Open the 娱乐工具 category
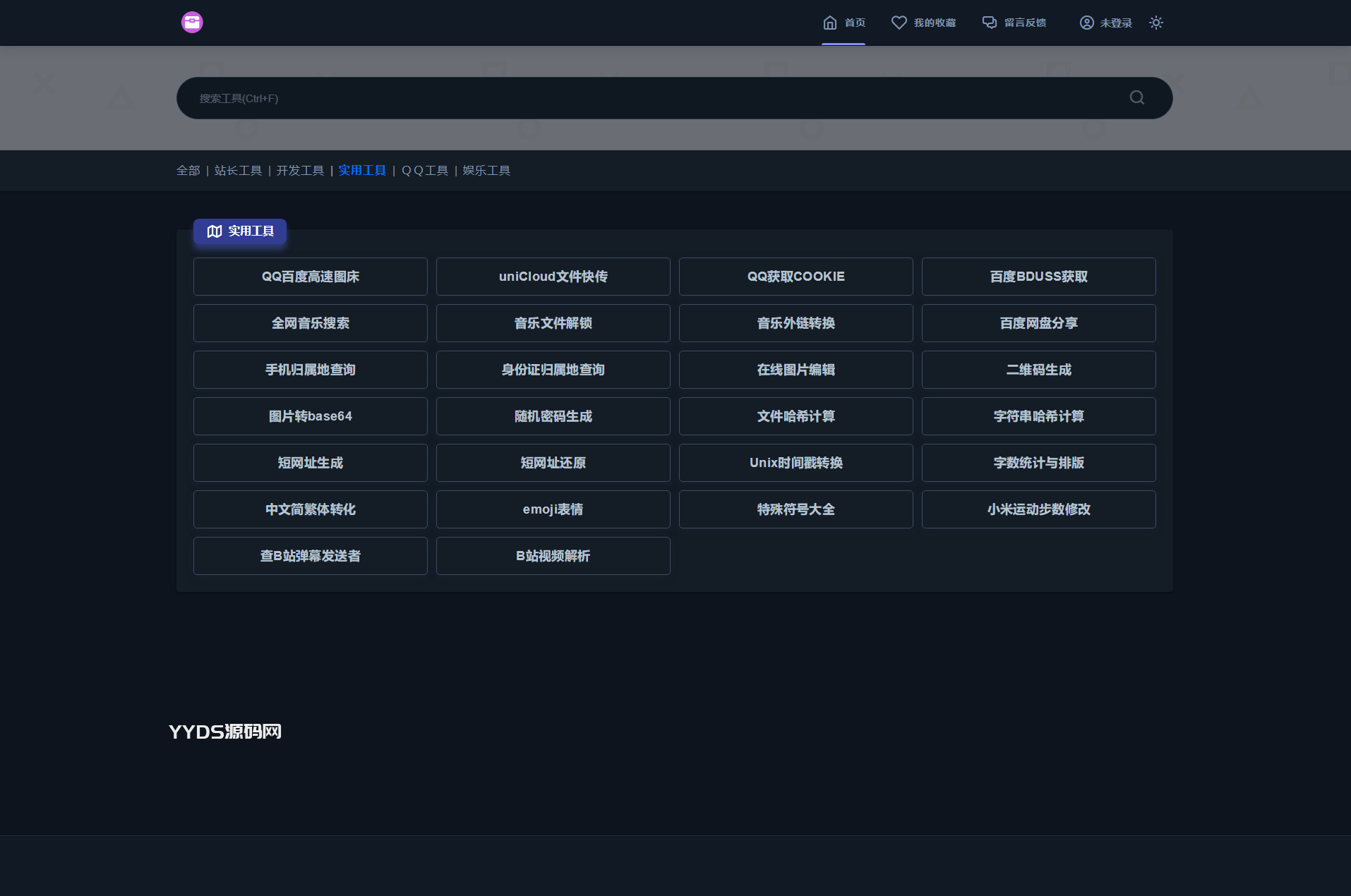 pos(486,171)
